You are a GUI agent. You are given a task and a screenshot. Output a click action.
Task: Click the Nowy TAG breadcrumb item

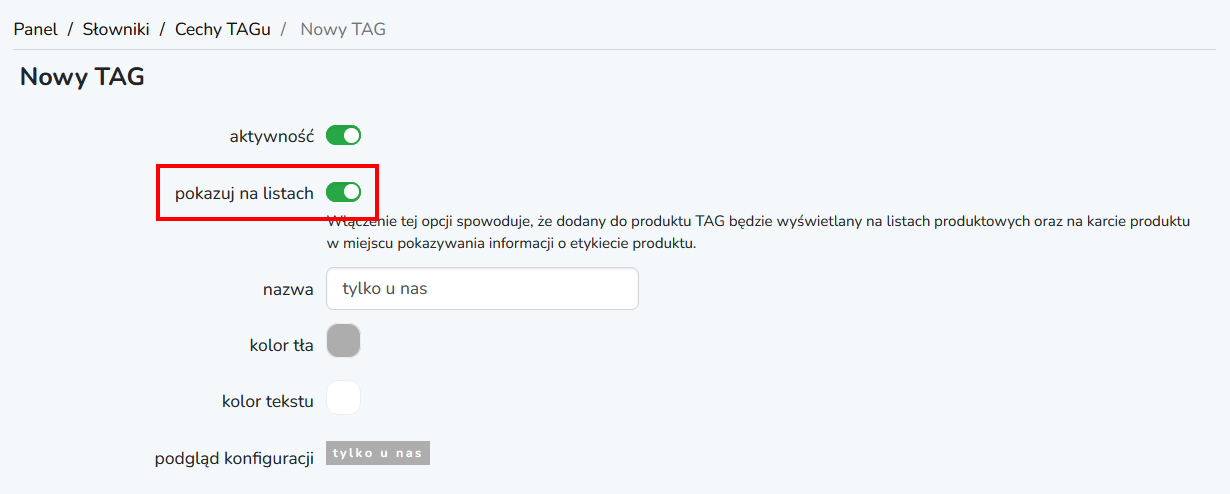click(x=343, y=29)
